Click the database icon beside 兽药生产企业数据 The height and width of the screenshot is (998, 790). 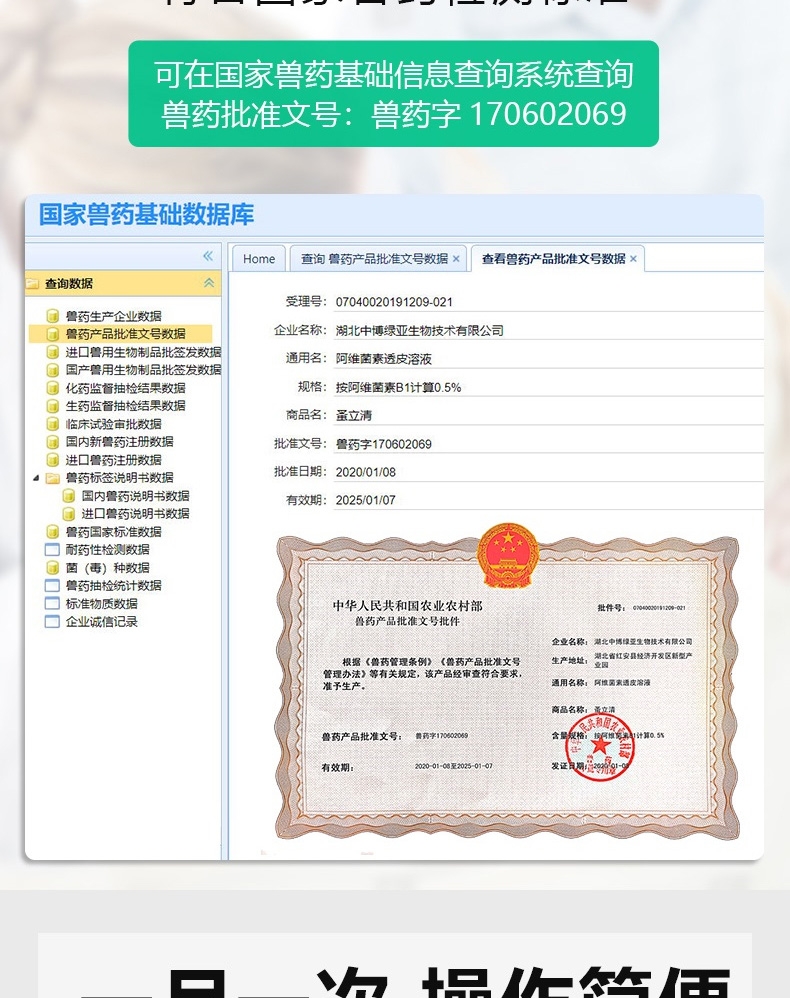tap(53, 316)
